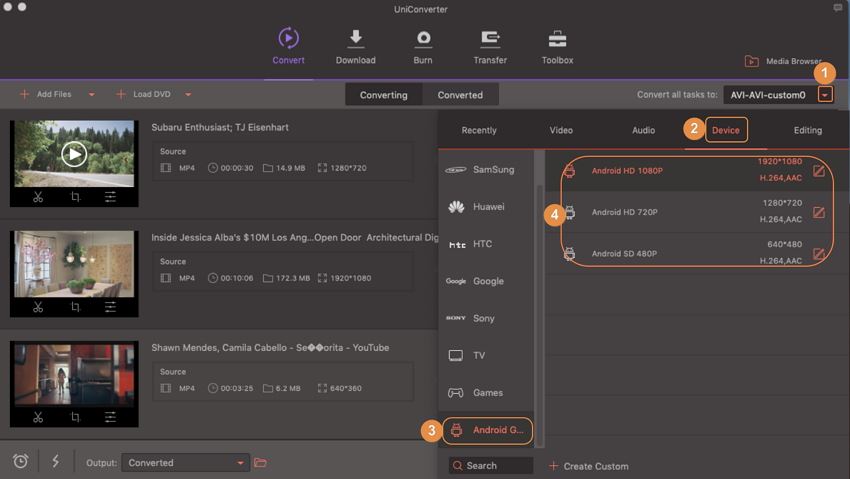Select the Audio format tab
The height and width of the screenshot is (479, 850).
pos(643,130)
